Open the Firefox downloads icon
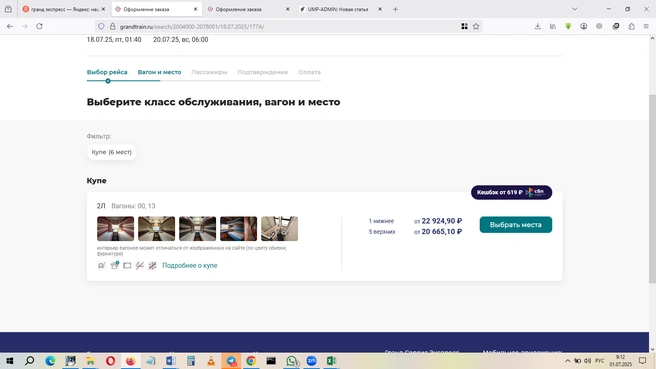656x369 pixels. pos(538,26)
